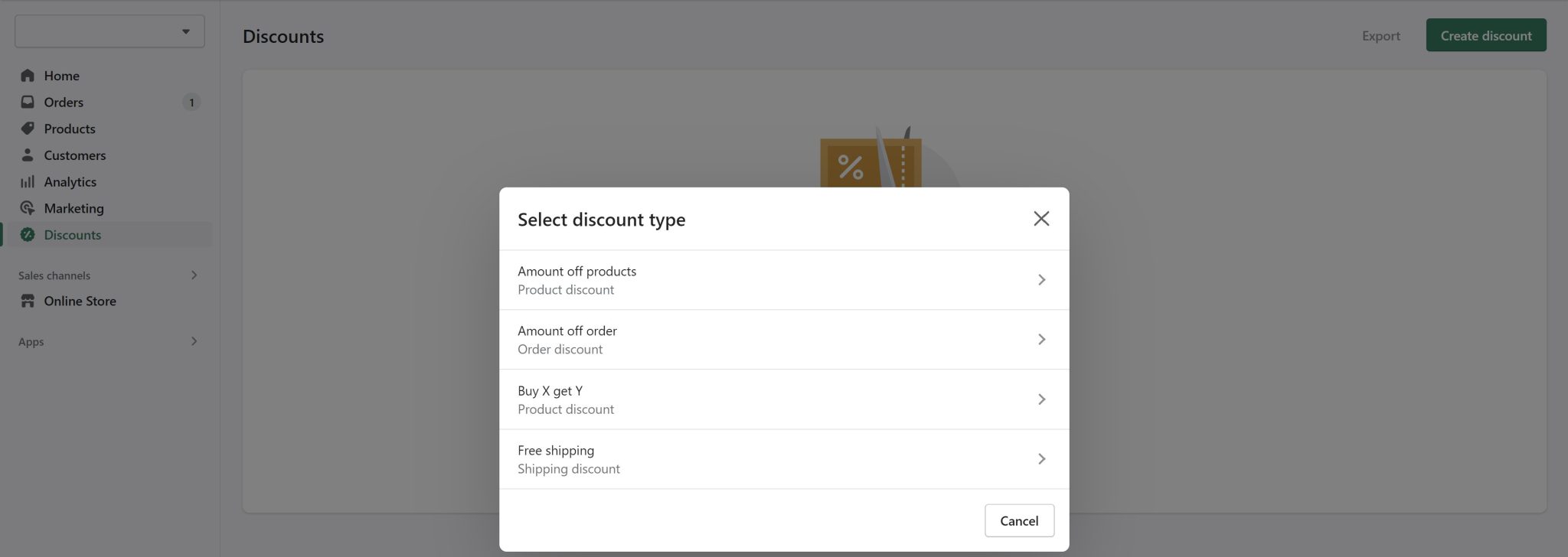This screenshot has width=1568, height=557.
Task: Click the Select discount type title
Action: [602, 220]
